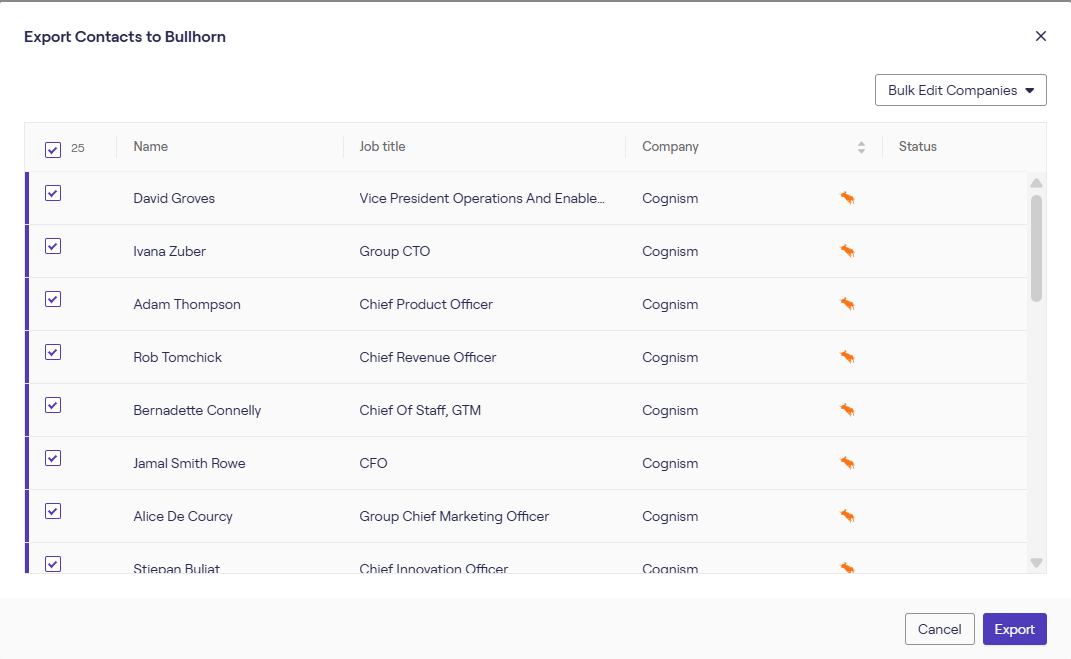Toggle the select-all contacts checkbox
Viewport: 1071px width, 659px height.
pos(53,149)
